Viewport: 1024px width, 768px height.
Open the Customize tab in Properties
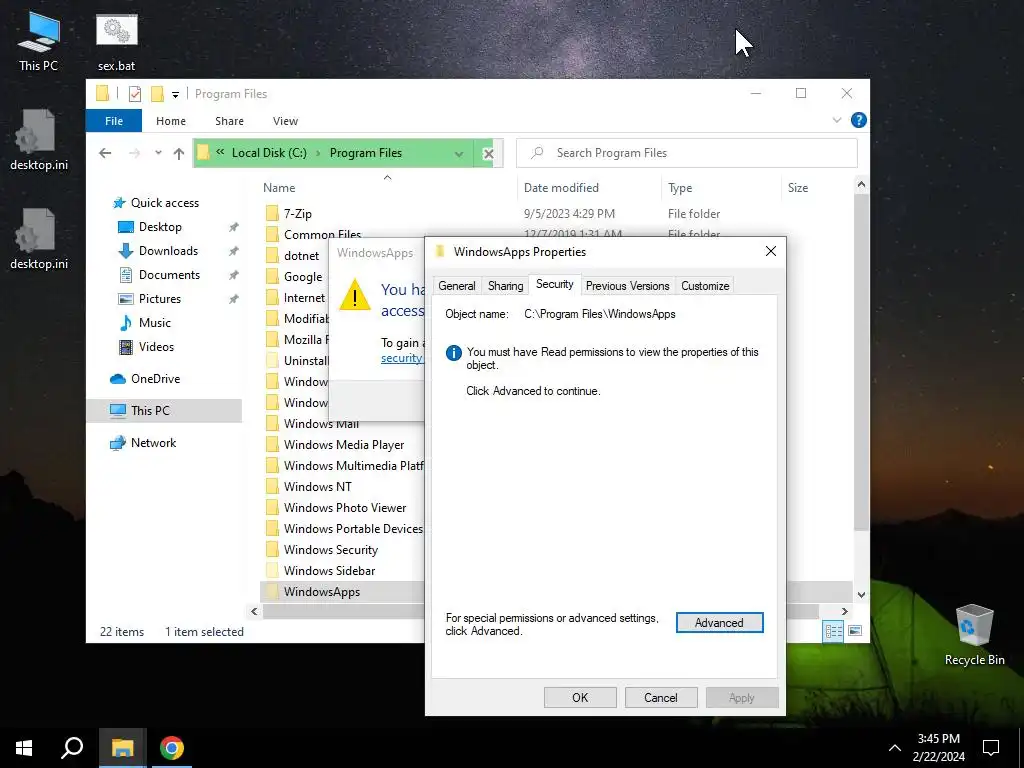pyautogui.click(x=705, y=285)
